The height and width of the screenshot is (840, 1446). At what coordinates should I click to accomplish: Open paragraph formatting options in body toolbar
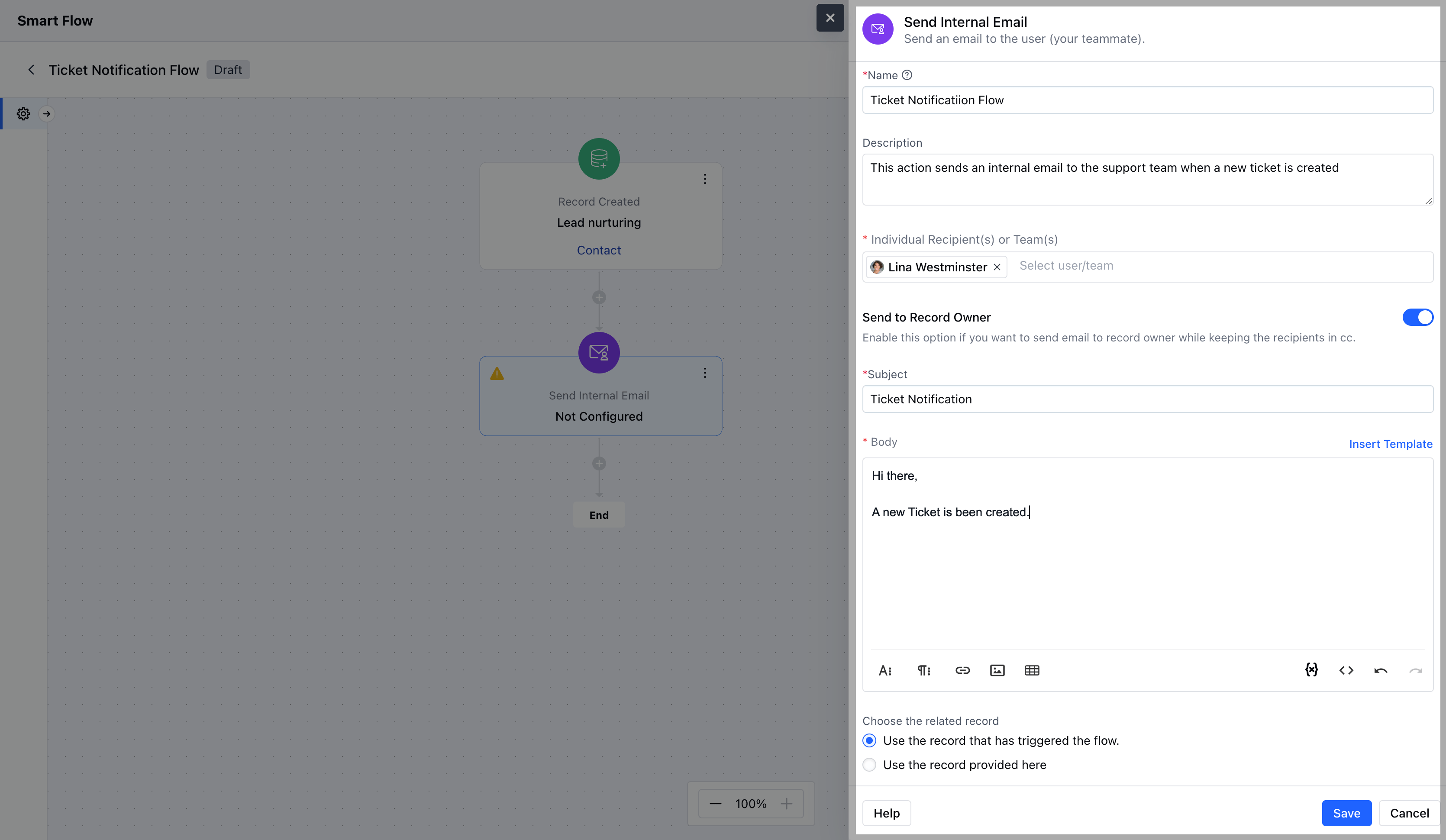[923, 670]
